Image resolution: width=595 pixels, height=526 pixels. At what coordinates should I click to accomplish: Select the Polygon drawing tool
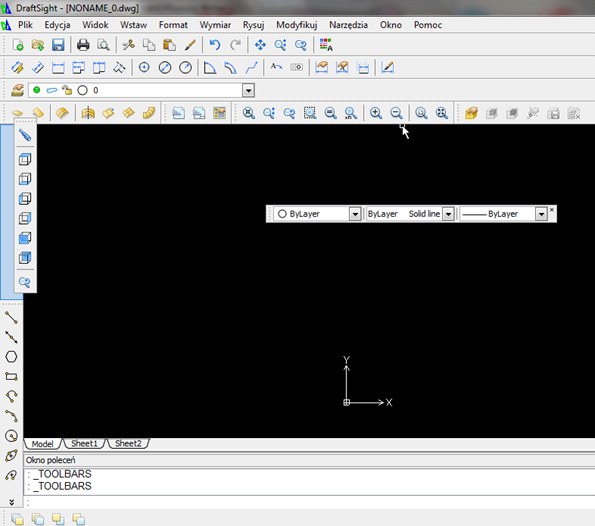click(11, 357)
